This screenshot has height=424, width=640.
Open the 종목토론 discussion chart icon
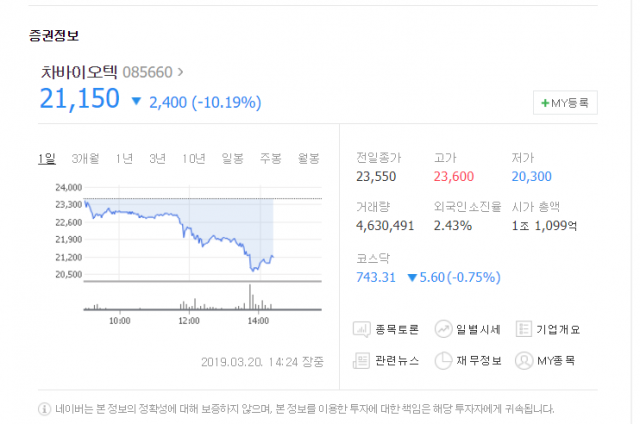click(x=361, y=329)
